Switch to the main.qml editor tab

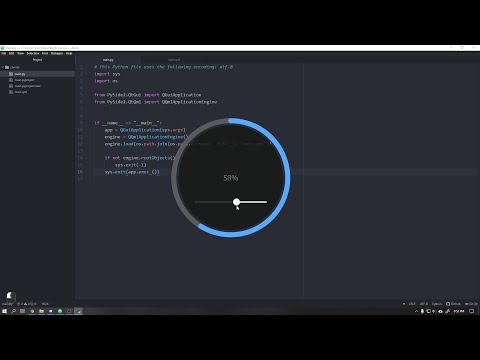(174, 60)
